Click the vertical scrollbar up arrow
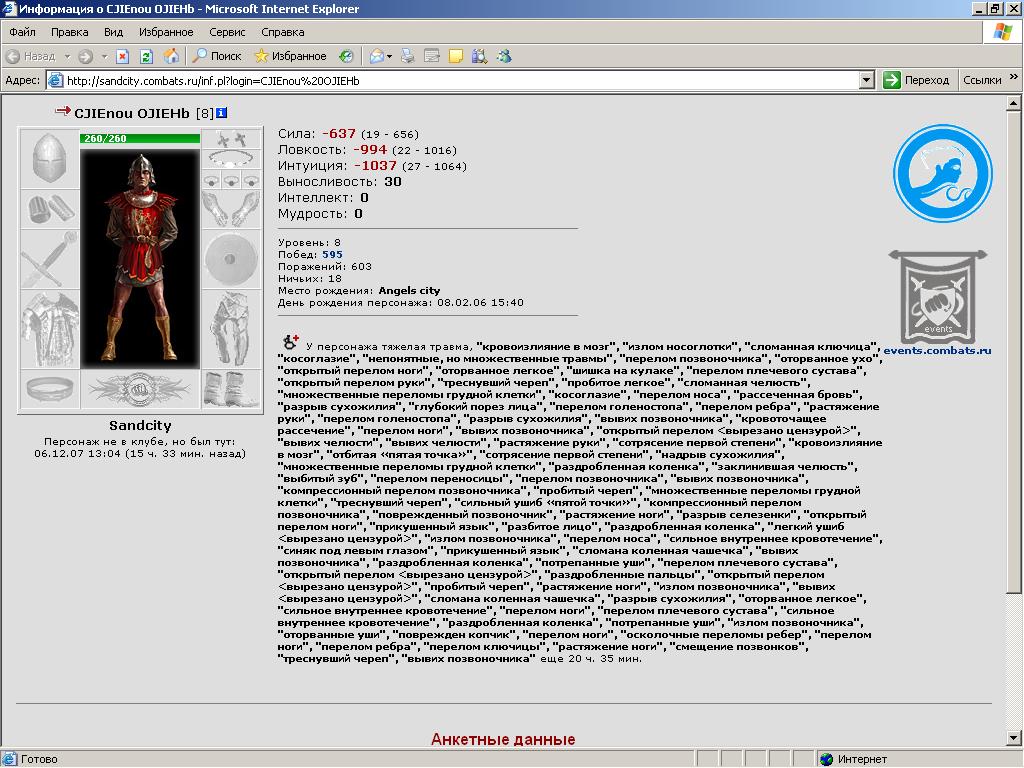Screen dimensions: 1024x768 pyautogui.click(x=1013, y=103)
